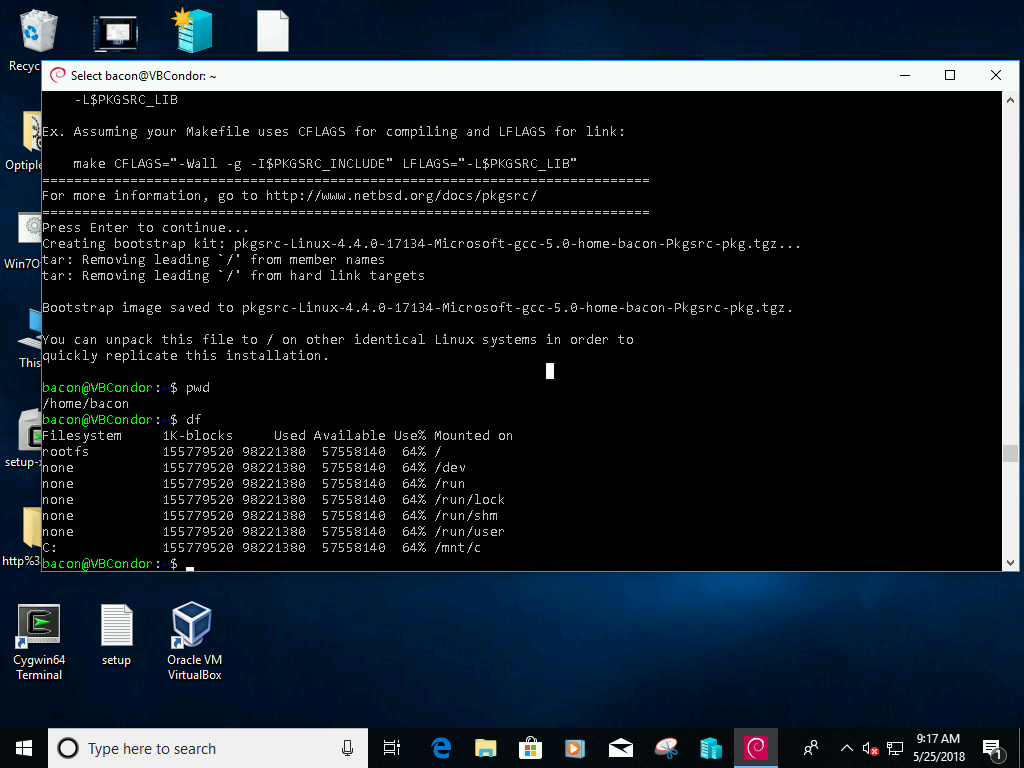The height and width of the screenshot is (768, 1024).
Task: Open the Snipping Tool taskbar icon
Action: (x=666, y=748)
